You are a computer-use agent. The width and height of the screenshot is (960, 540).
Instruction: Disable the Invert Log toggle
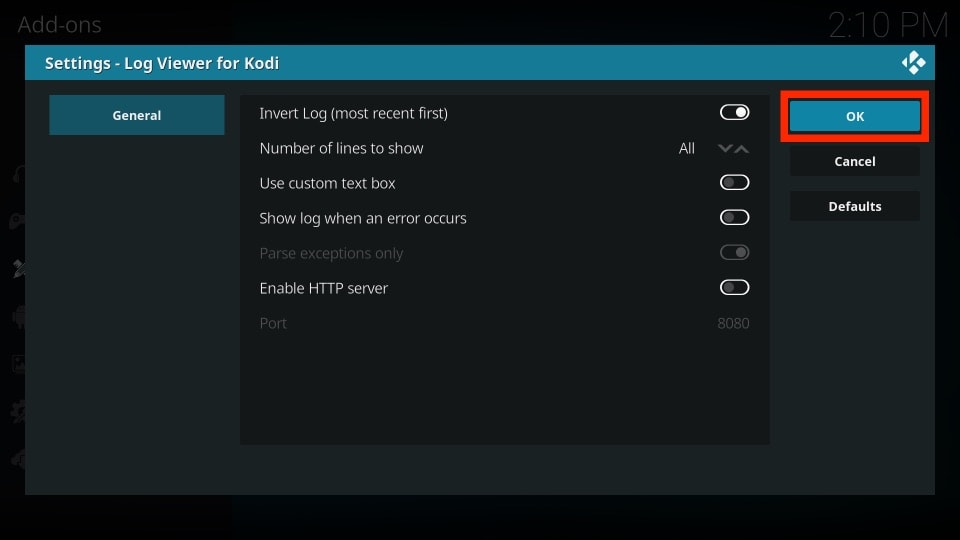(x=734, y=113)
